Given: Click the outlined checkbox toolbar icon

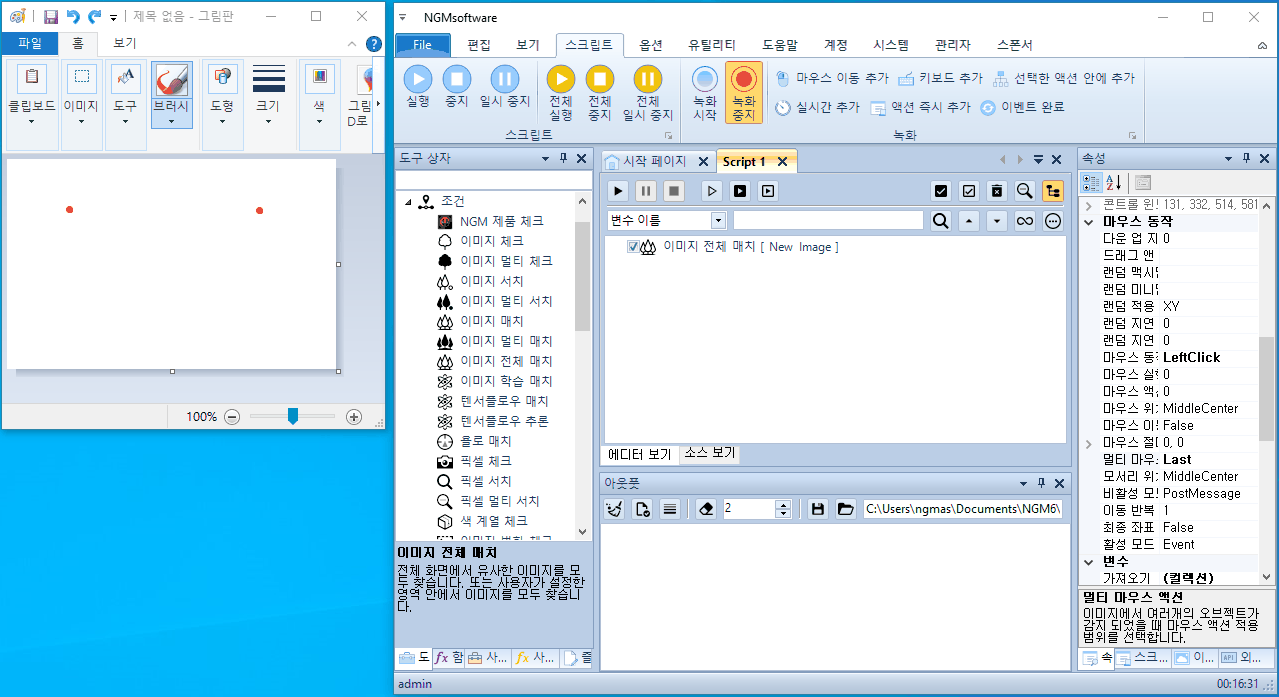Looking at the screenshot, I should click(968, 190).
